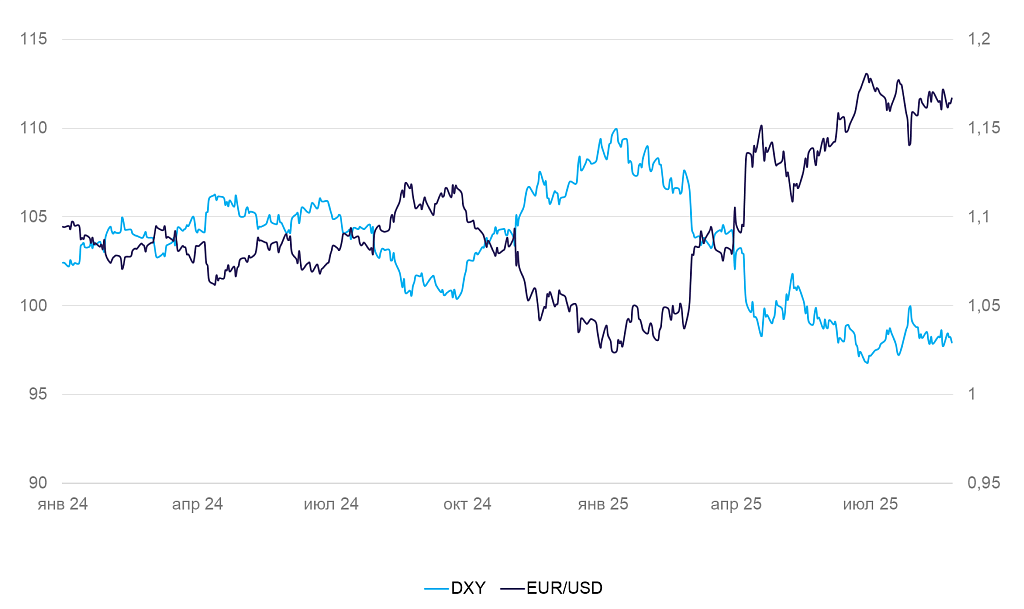Select the dark navy EUR/USD legend line
This screenshot has height=609, width=1024.
pyautogui.click(x=513, y=589)
